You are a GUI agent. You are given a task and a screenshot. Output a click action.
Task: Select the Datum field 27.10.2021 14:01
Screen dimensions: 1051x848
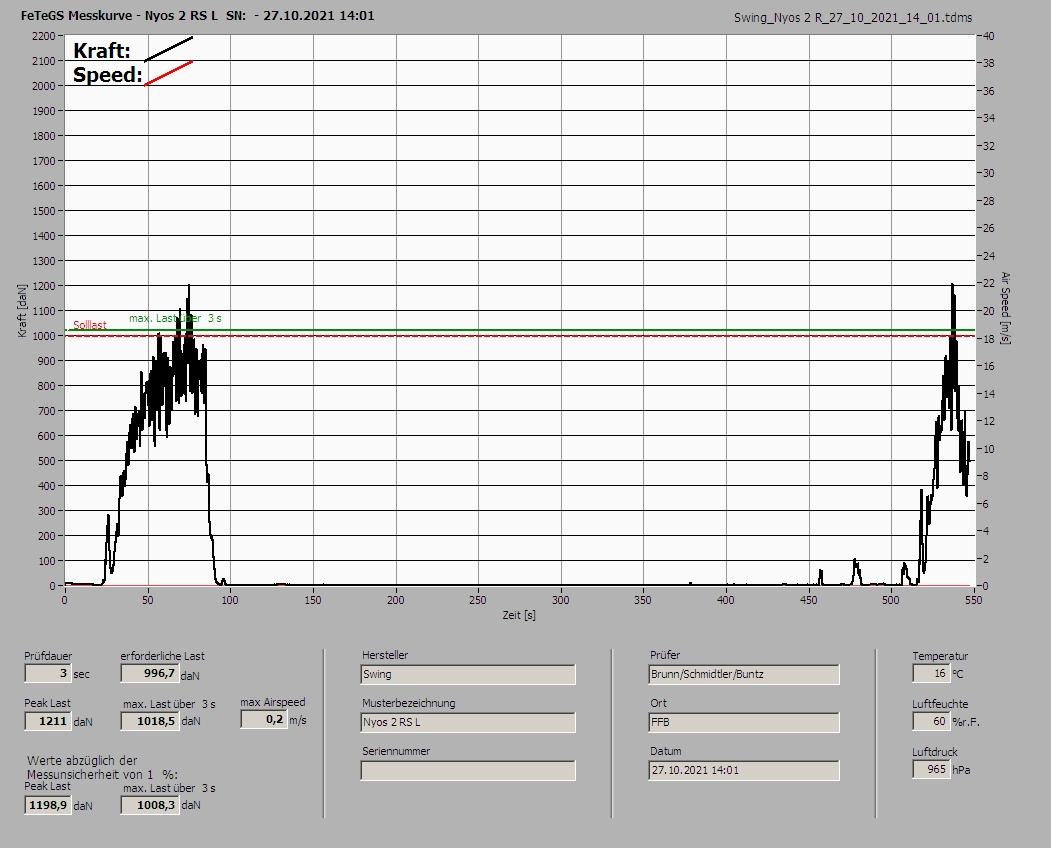[x=743, y=770]
